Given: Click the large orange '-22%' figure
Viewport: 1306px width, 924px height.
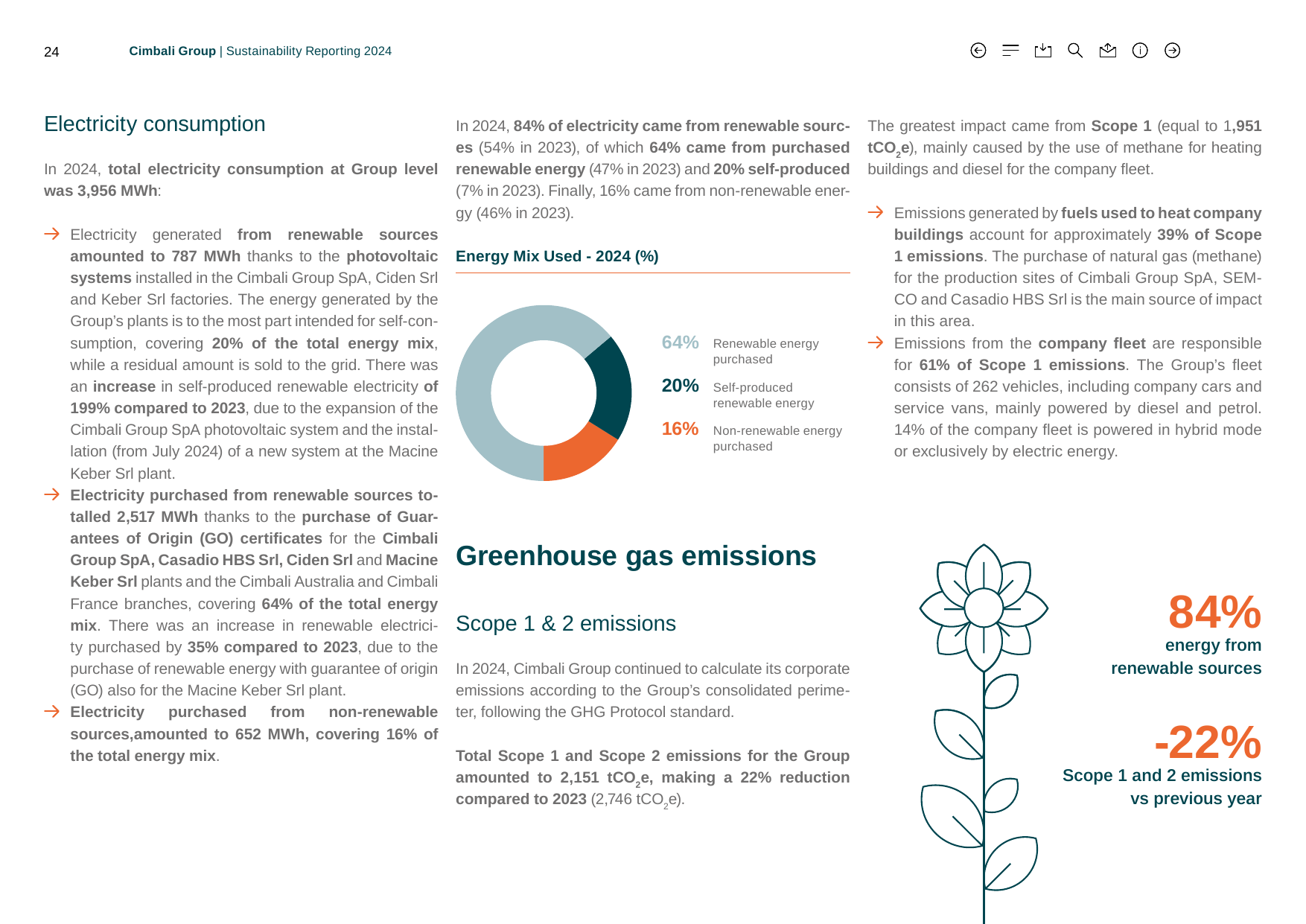Looking at the screenshot, I should (x=1208, y=742).
